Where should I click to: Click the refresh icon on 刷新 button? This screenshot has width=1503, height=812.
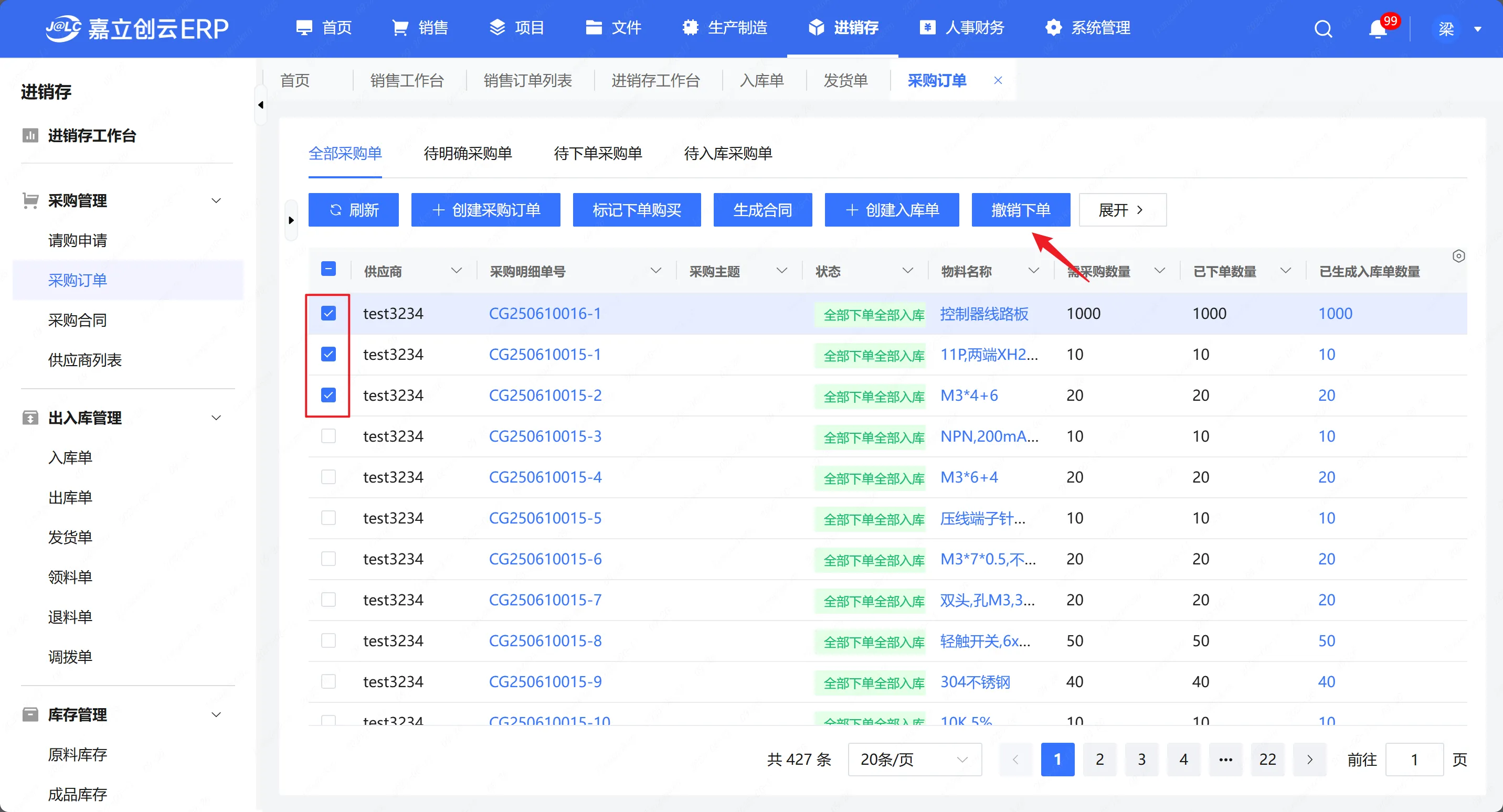(x=335, y=210)
